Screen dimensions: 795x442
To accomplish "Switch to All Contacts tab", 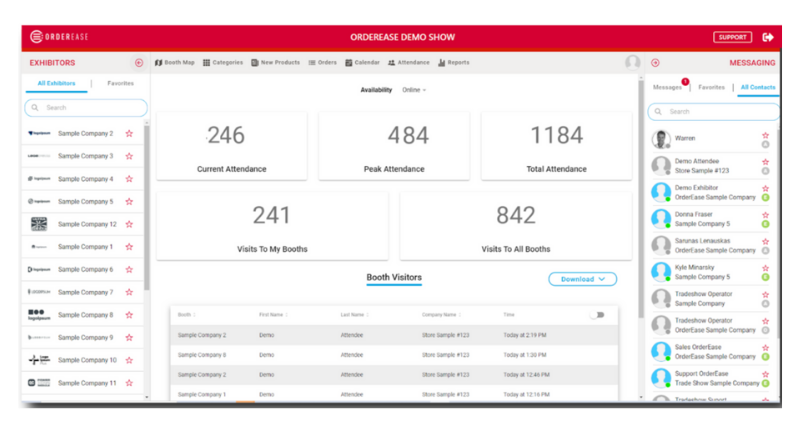I will point(758,87).
